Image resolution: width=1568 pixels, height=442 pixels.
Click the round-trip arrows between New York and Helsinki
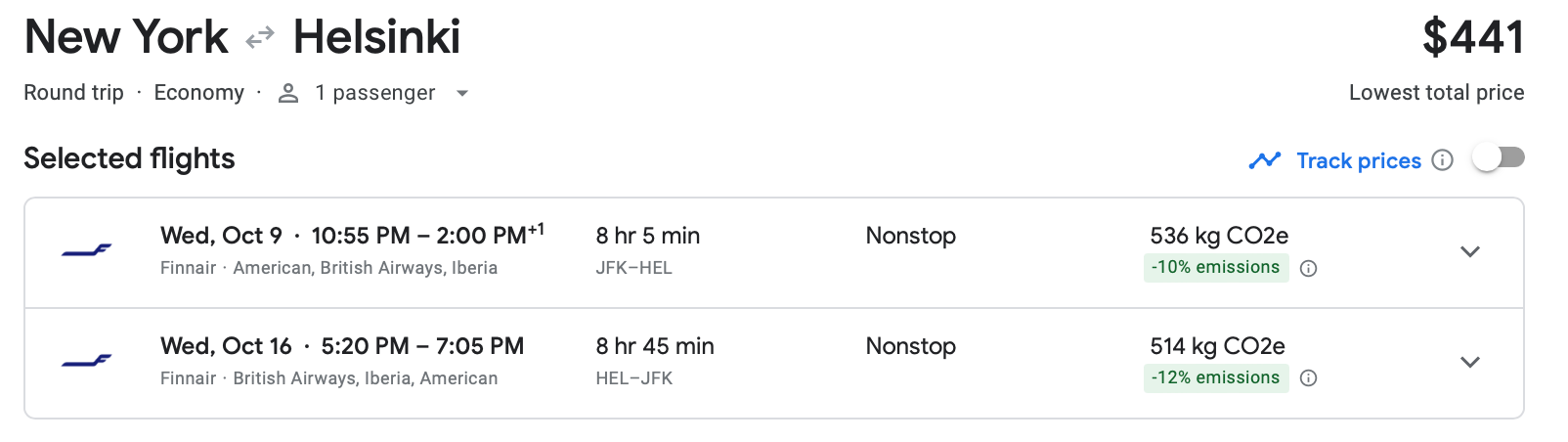tap(260, 38)
